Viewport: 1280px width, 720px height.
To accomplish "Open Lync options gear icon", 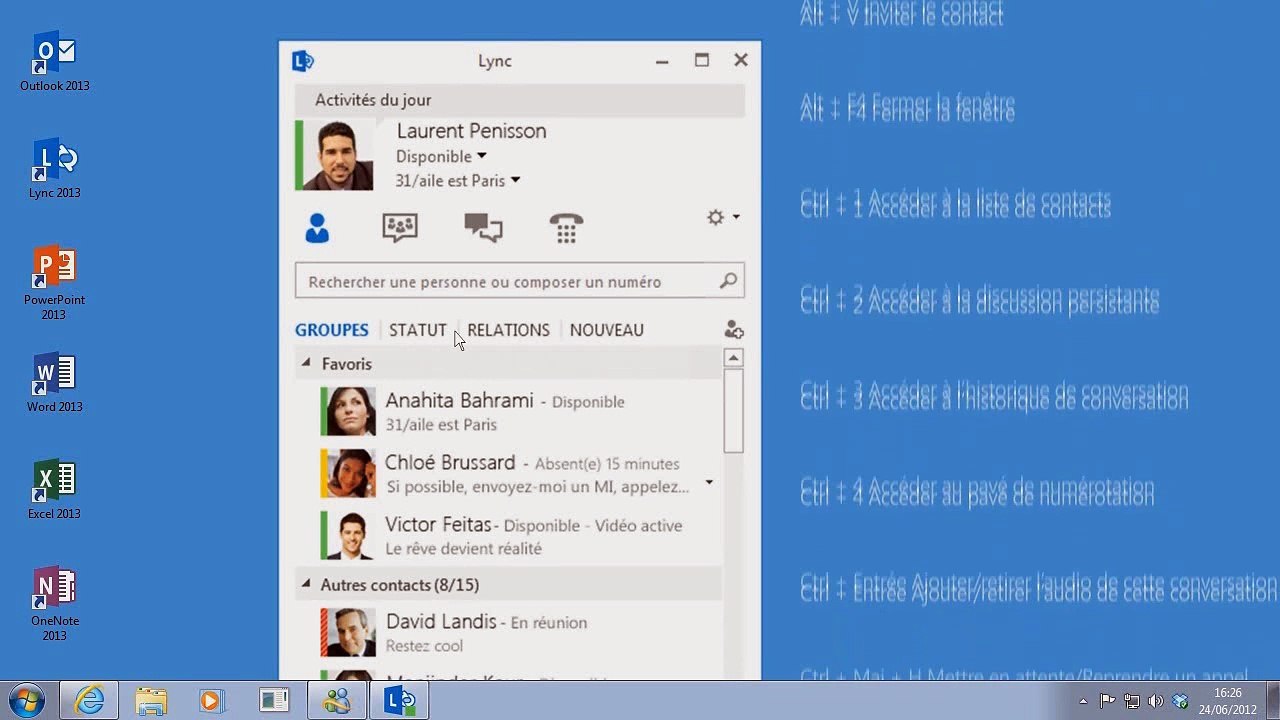I will coord(715,217).
